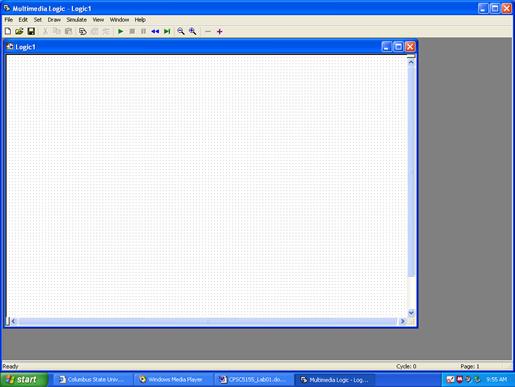Step the simulation one cycle forward

pyautogui.click(x=167, y=31)
